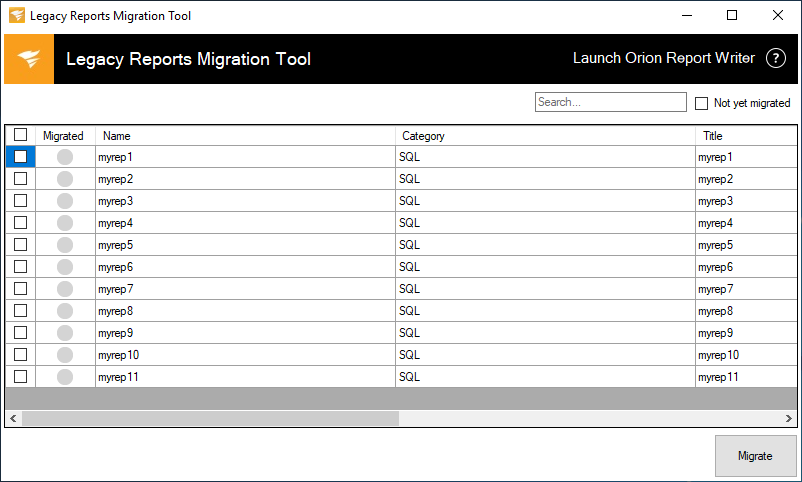Click the migrated status circle for myrep11
The image size is (802, 482).
[65, 377]
